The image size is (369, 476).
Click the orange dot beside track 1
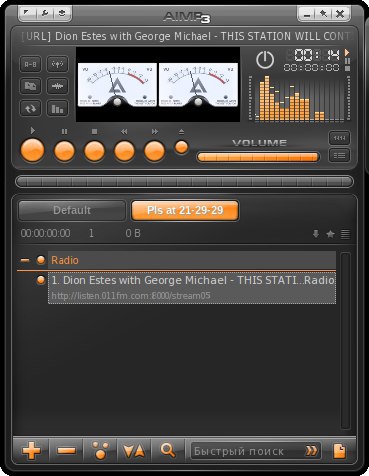41,280
